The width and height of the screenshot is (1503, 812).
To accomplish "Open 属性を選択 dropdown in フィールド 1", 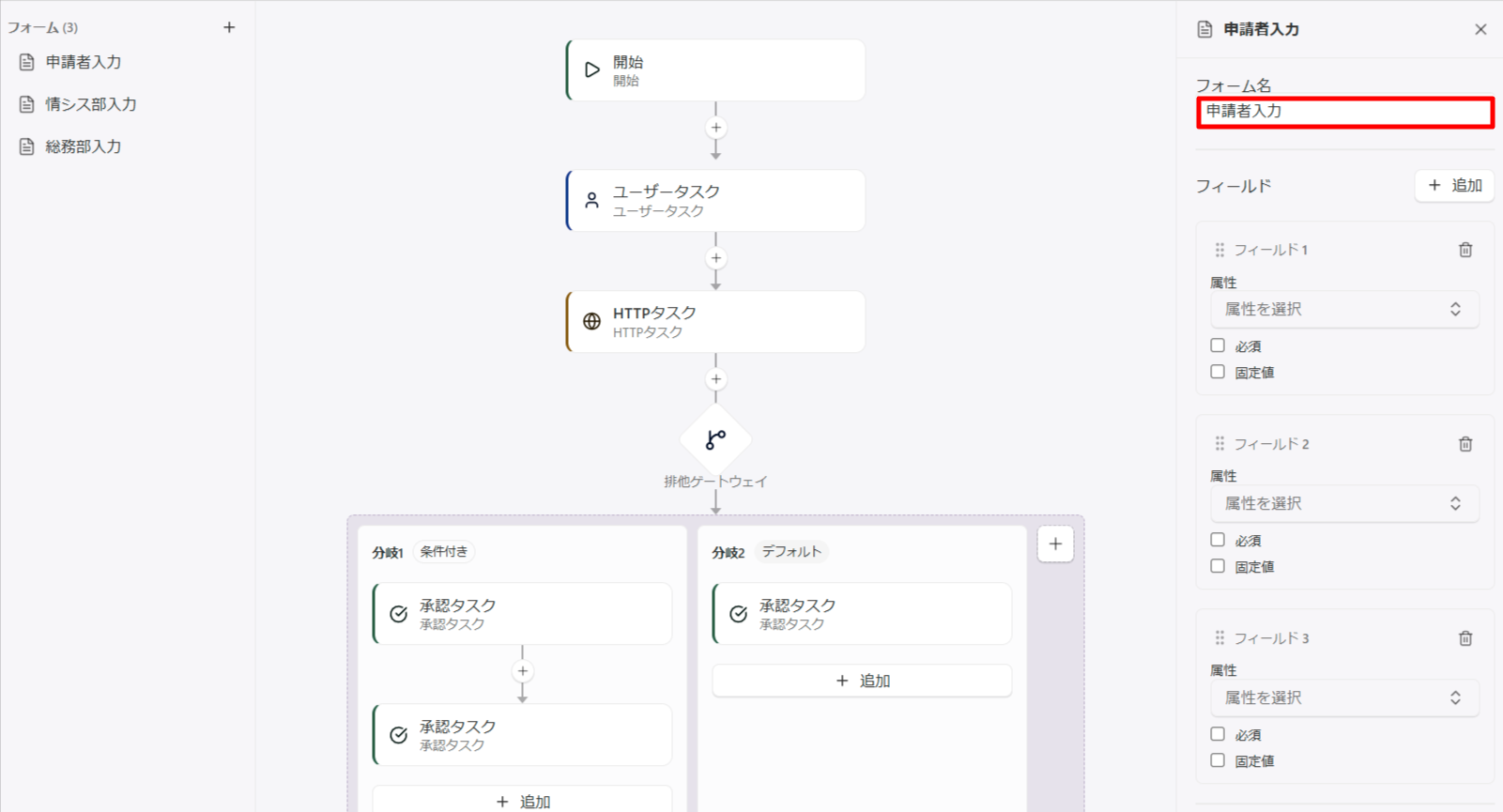I will (x=1344, y=309).
